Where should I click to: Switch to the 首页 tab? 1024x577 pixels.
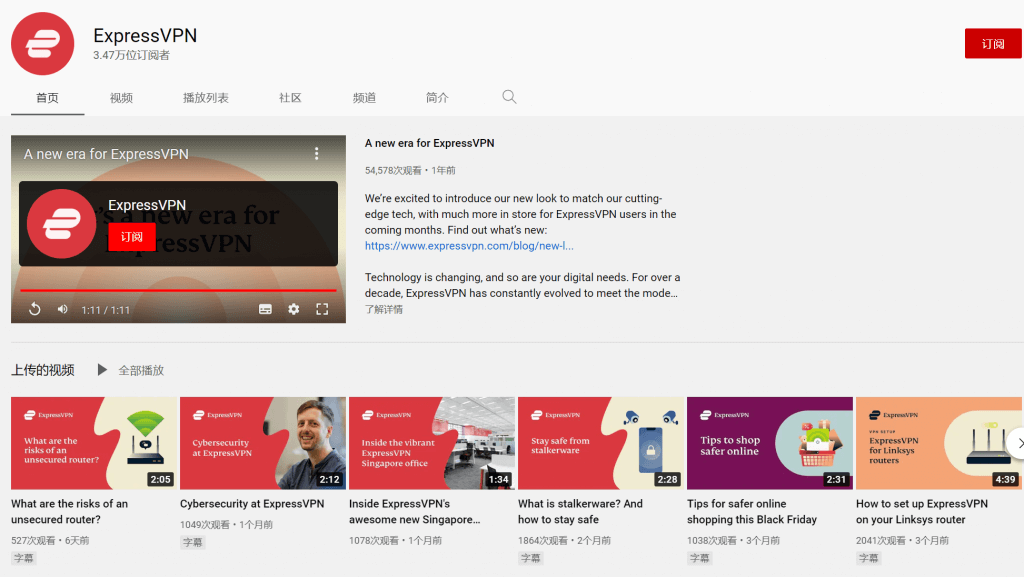(x=47, y=98)
